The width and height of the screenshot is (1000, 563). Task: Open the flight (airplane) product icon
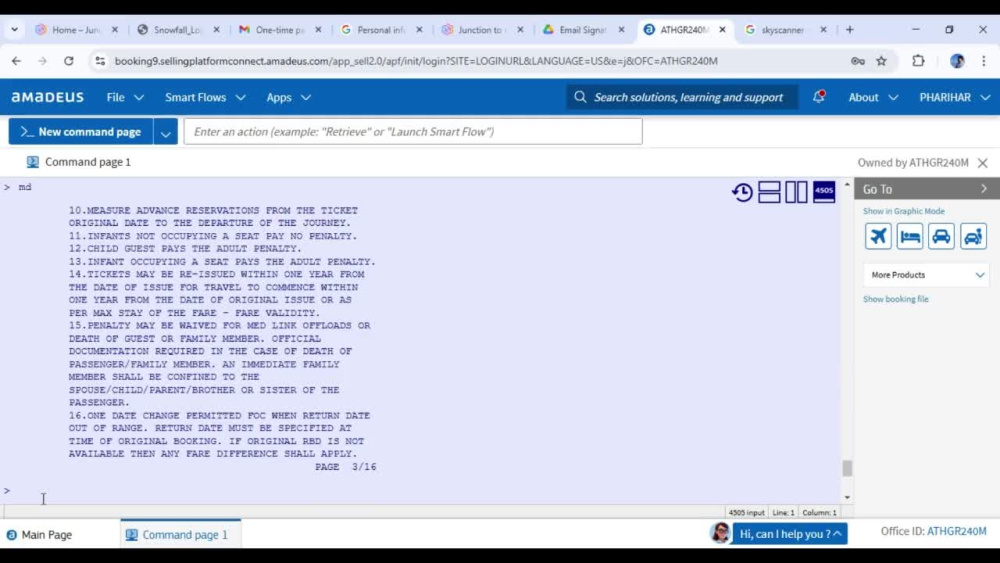pyautogui.click(x=878, y=237)
